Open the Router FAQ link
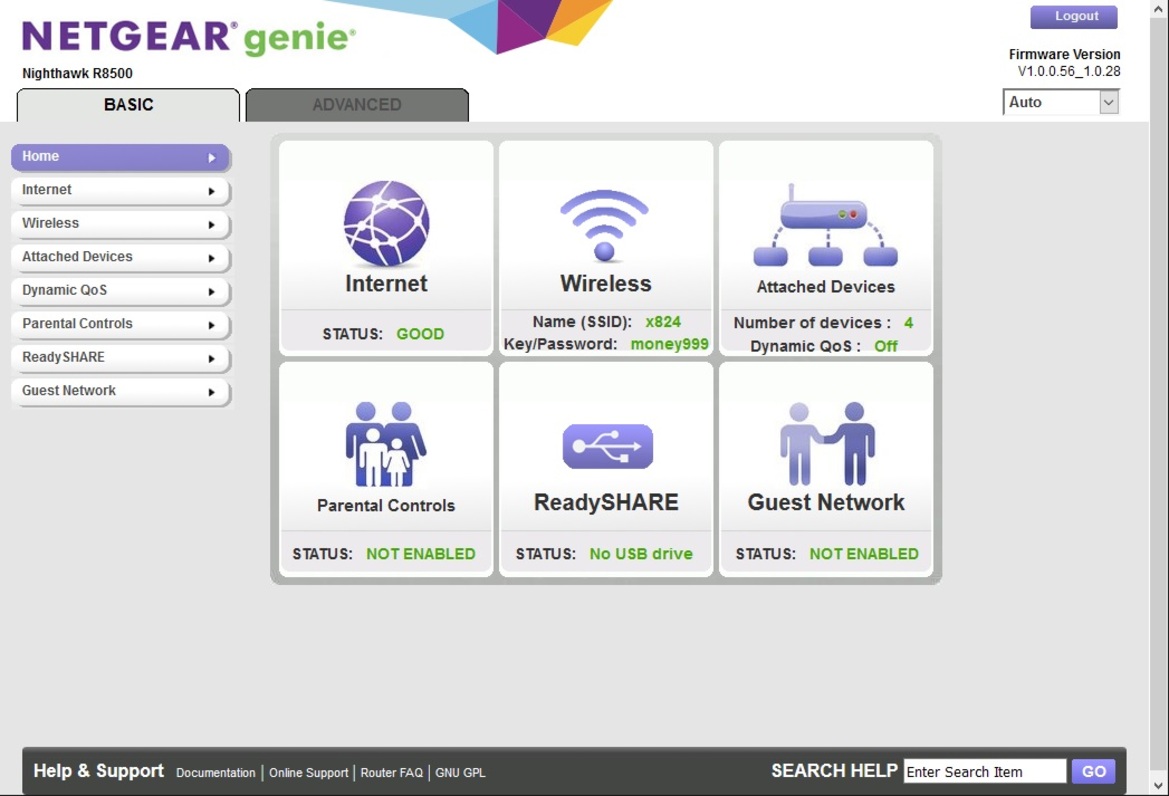 pos(391,773)
